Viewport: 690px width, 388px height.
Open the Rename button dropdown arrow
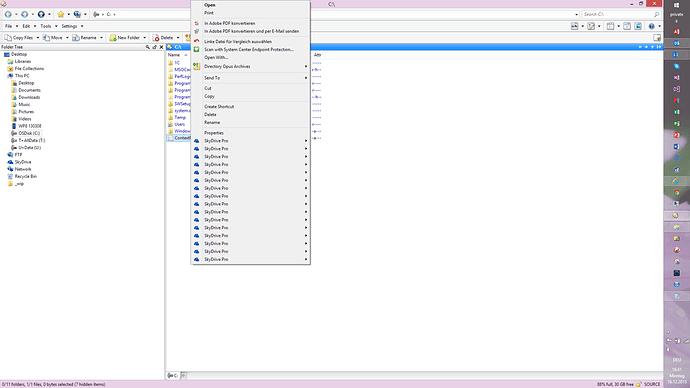101,38
